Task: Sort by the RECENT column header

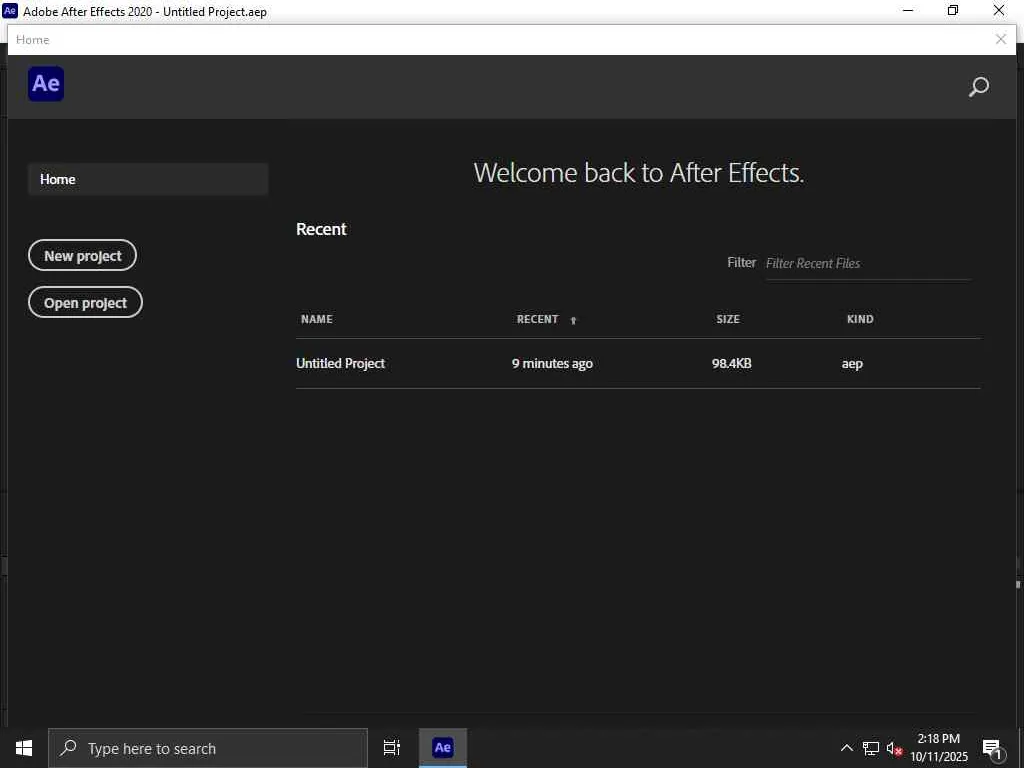Action: (x=537, y=319)
